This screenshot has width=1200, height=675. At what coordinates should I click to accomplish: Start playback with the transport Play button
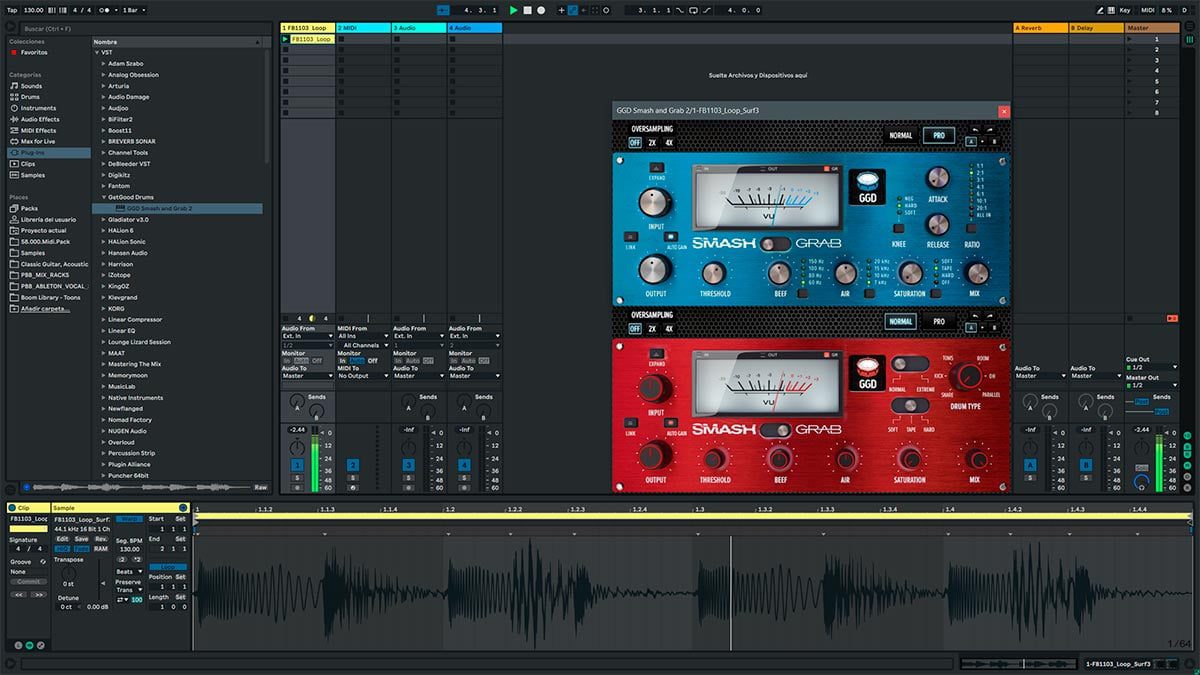[514, 10]
